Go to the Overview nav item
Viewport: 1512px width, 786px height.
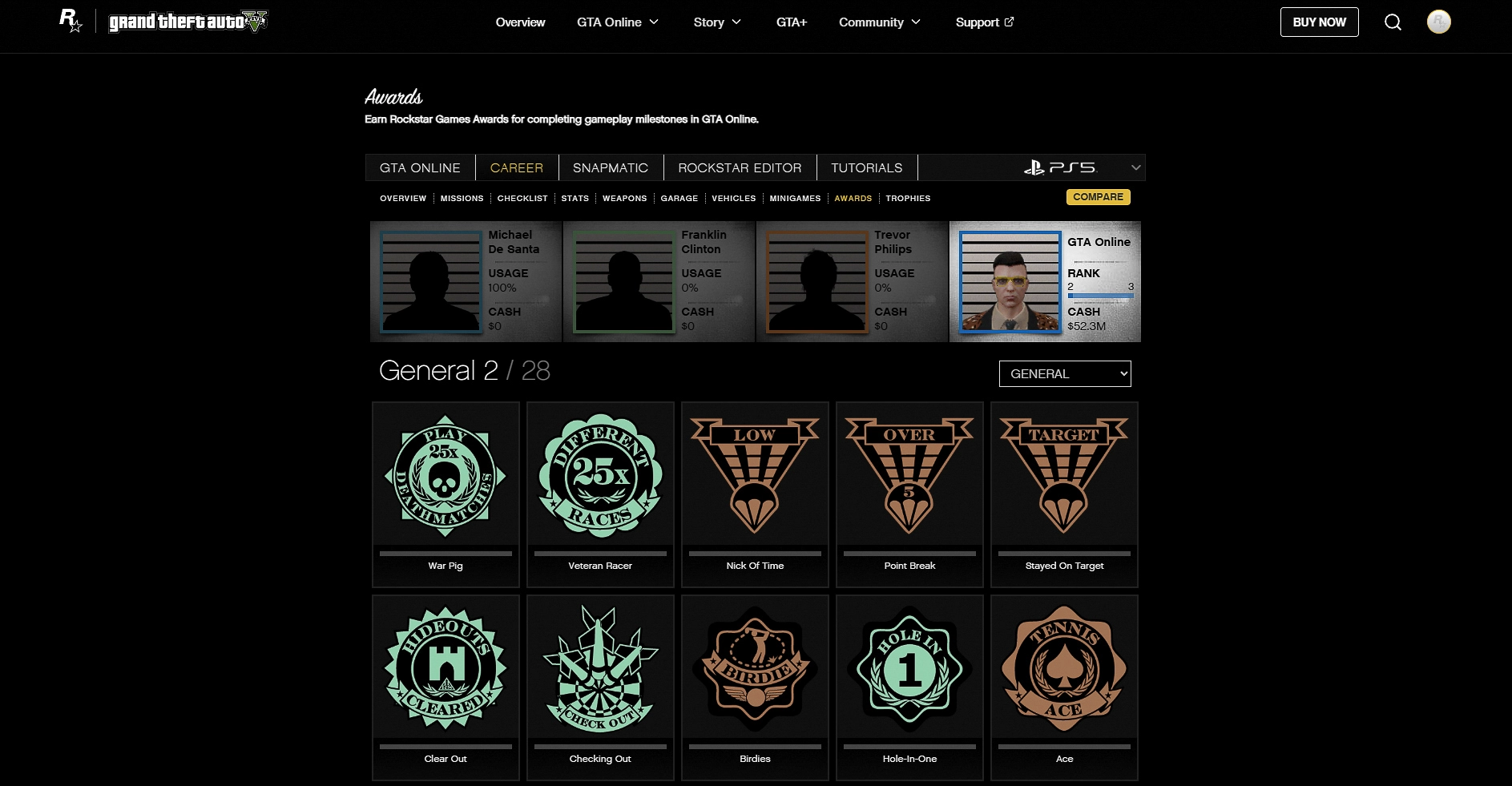click(520, 22)
